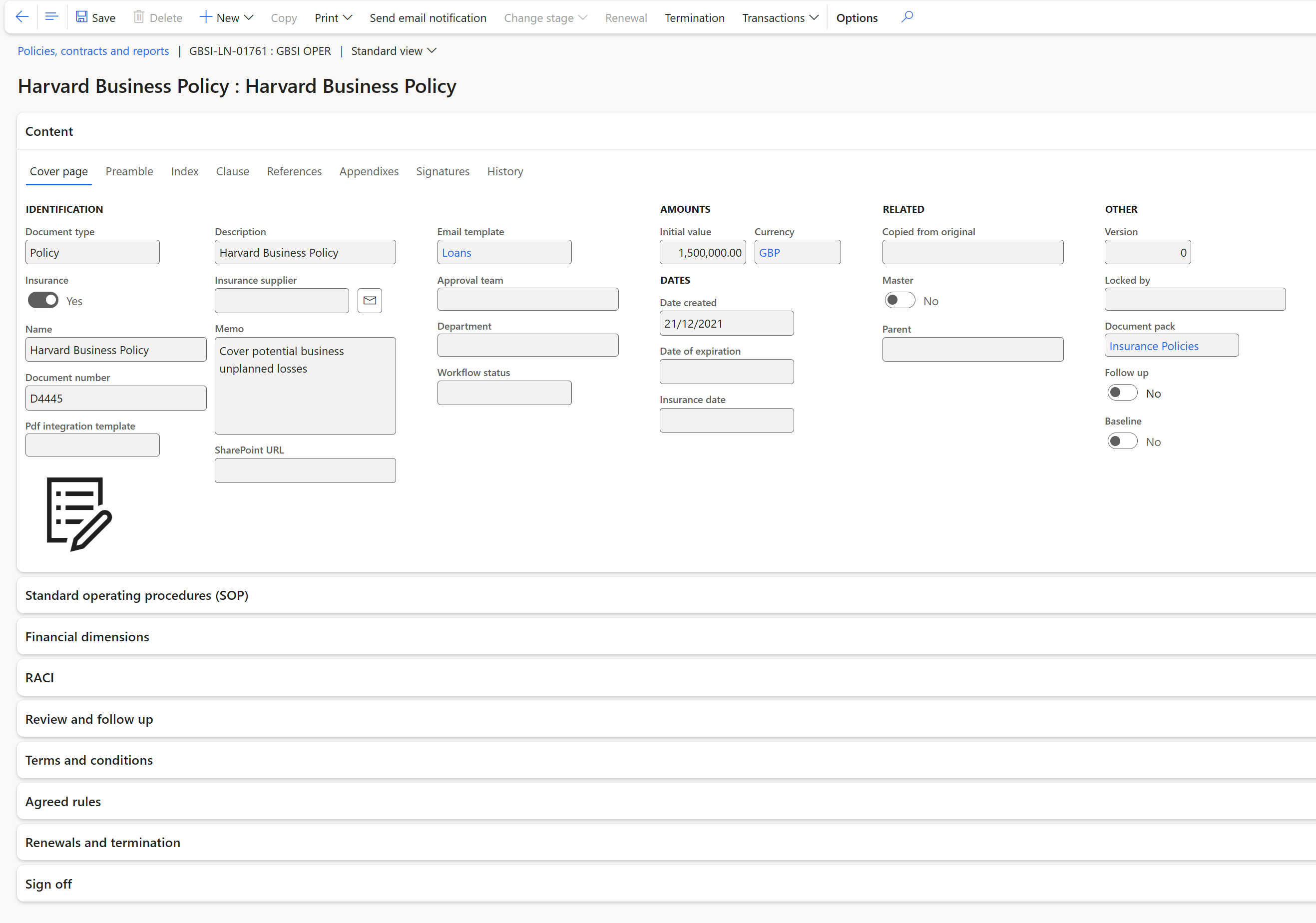Open the Insurance Policies document pack link
This screenshot has height=923, width=1316.
1154,346
